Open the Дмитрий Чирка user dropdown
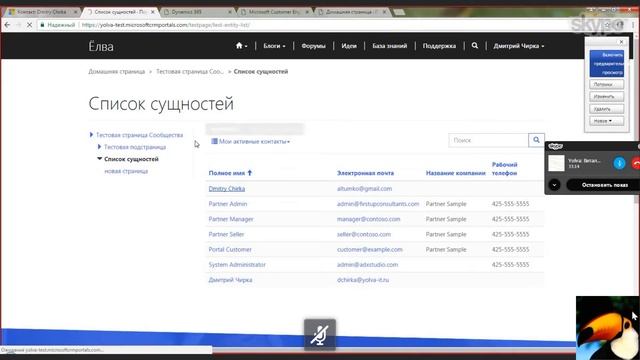640x360 pixels. tap(518, 46)
